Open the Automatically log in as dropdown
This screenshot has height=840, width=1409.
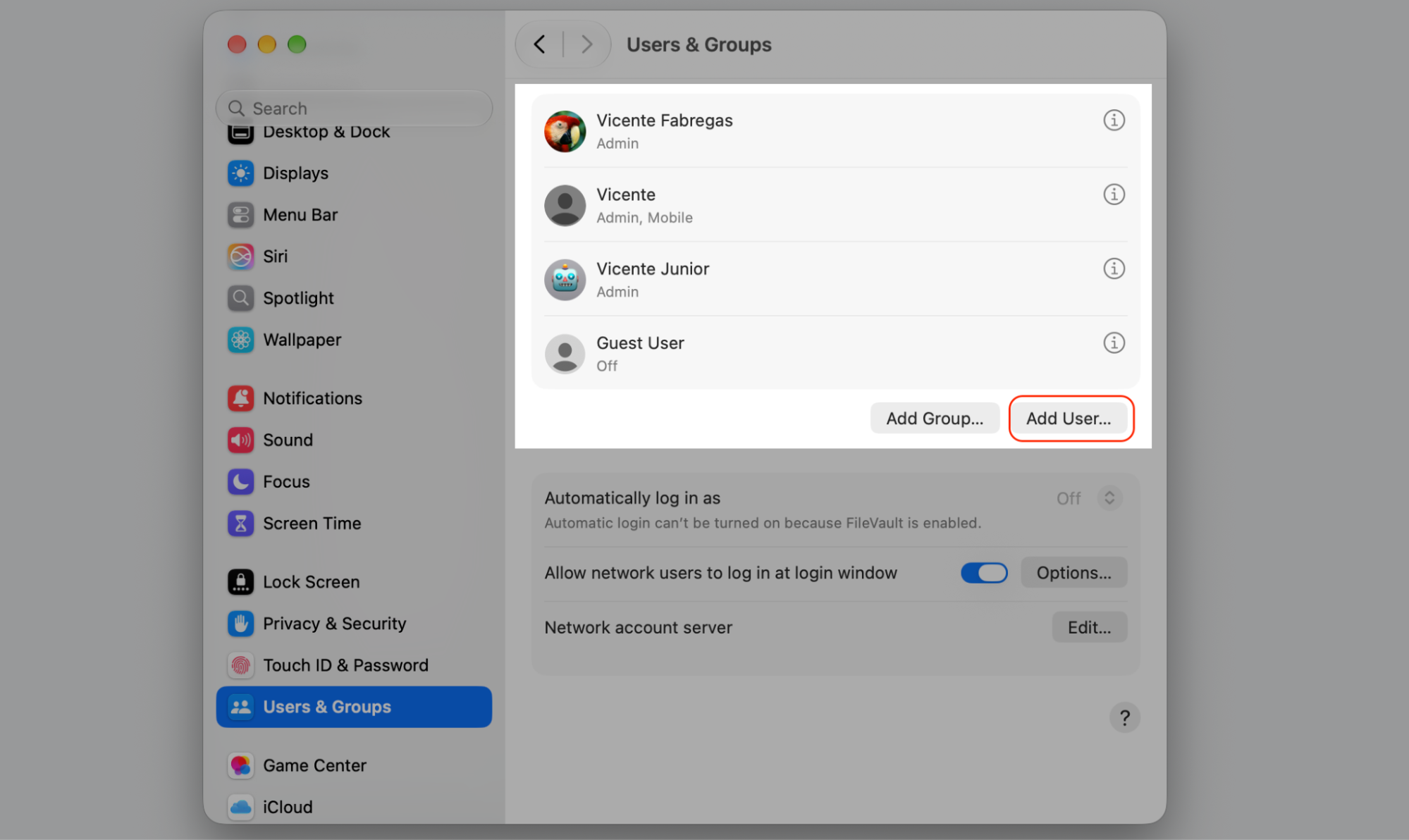[1109, 498]
